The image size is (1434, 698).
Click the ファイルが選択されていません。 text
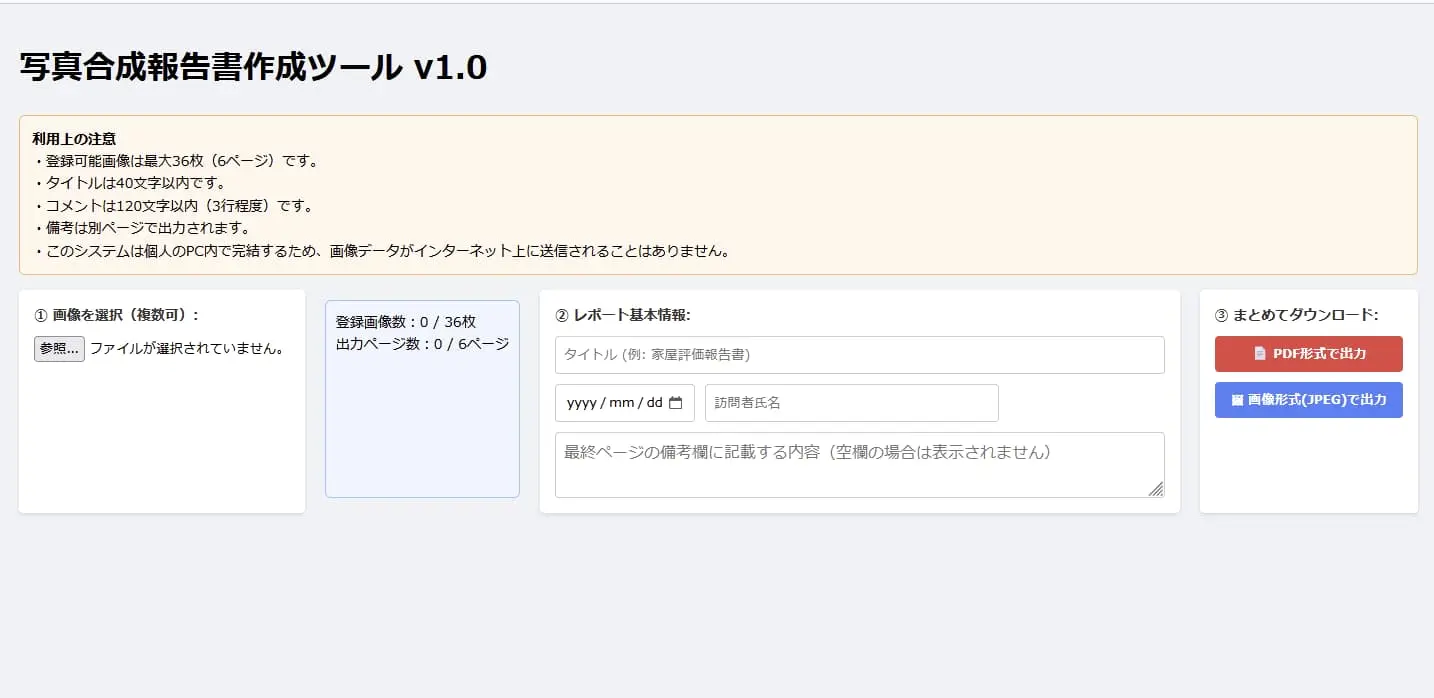click(188, 349)
